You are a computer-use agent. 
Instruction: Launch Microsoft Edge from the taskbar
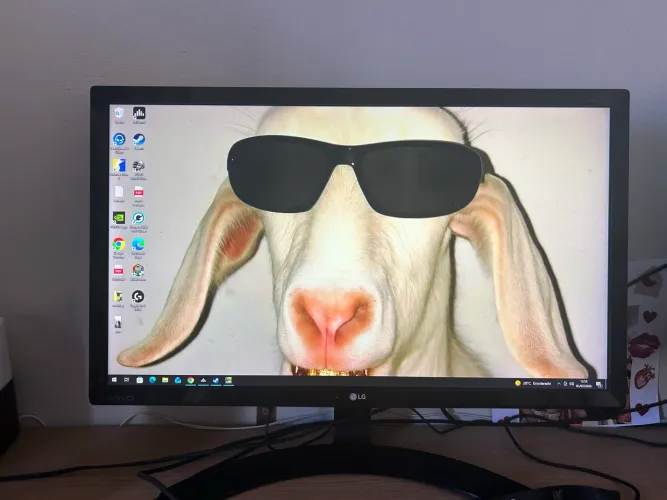152,380
